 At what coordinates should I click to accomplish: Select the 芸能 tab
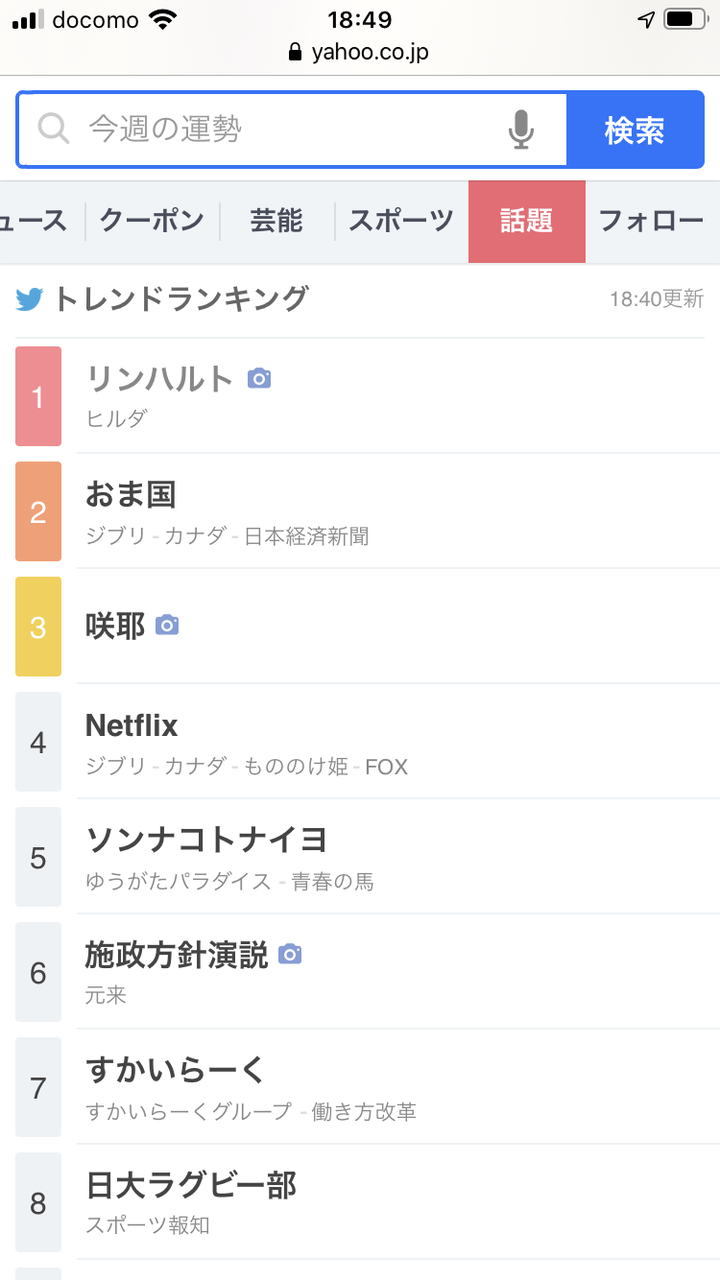click(276, 221)
